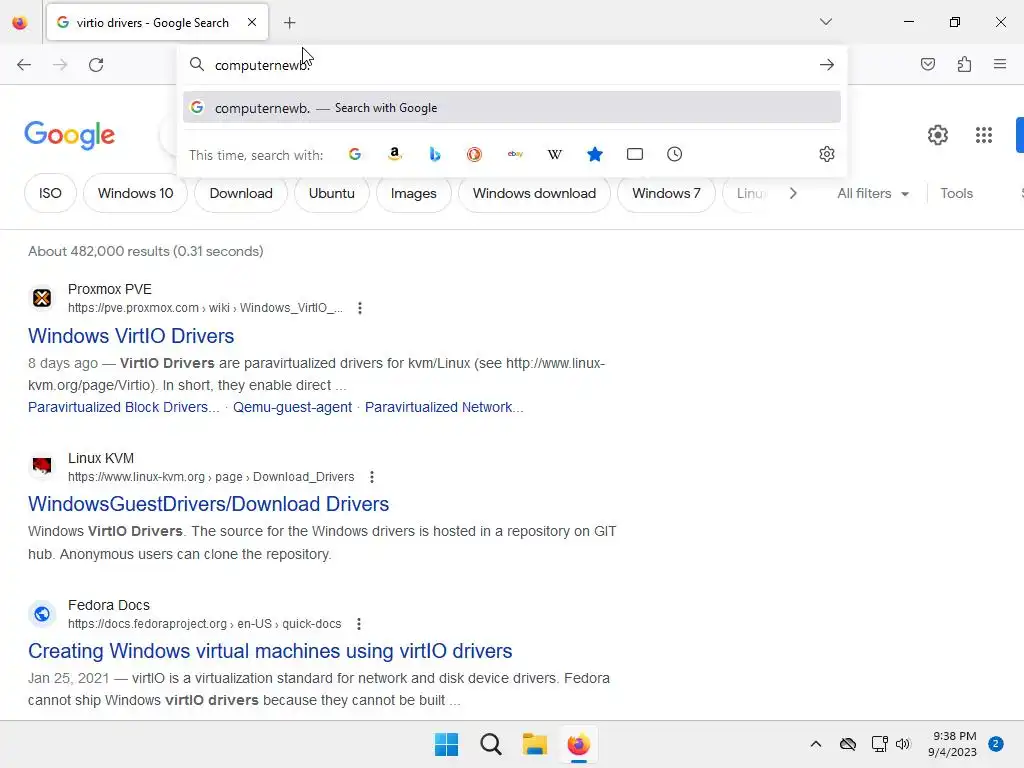This screenshot has height=768, width=1024.
Task: Open Windows Start menu
Action: tap(447, 744)
